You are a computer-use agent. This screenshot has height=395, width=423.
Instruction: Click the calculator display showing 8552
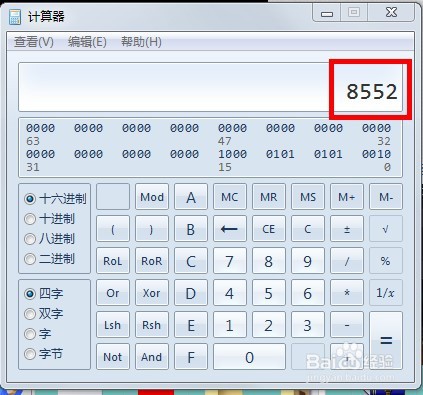[210, 87]
